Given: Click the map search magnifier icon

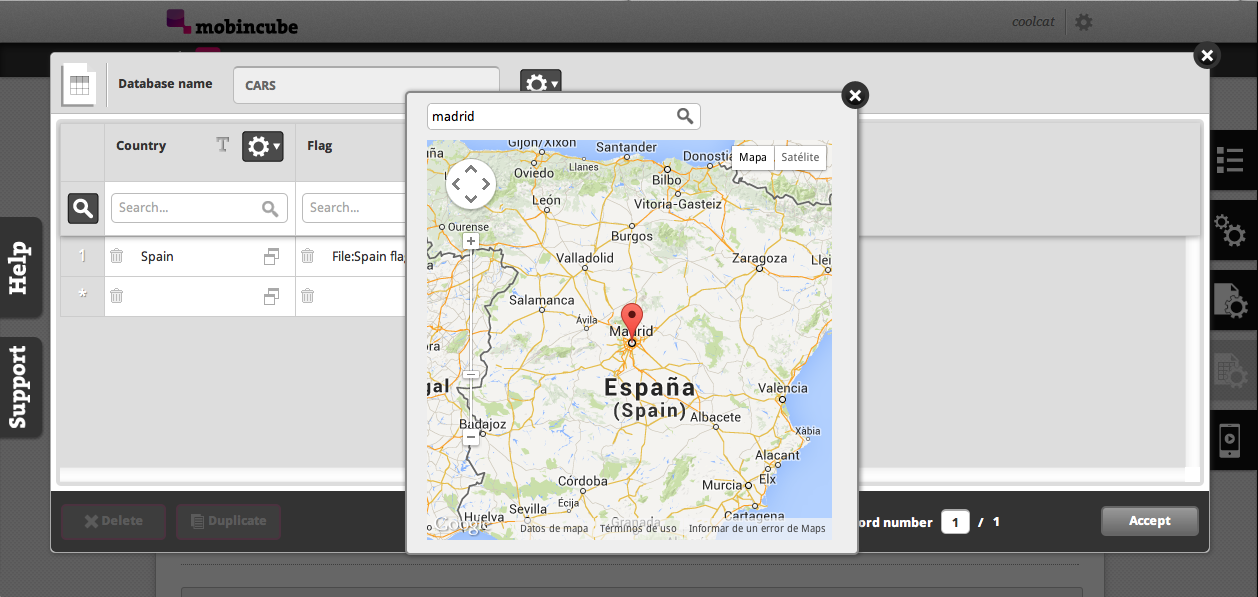Looking at the screenshot, I should (x=685, y=116).
